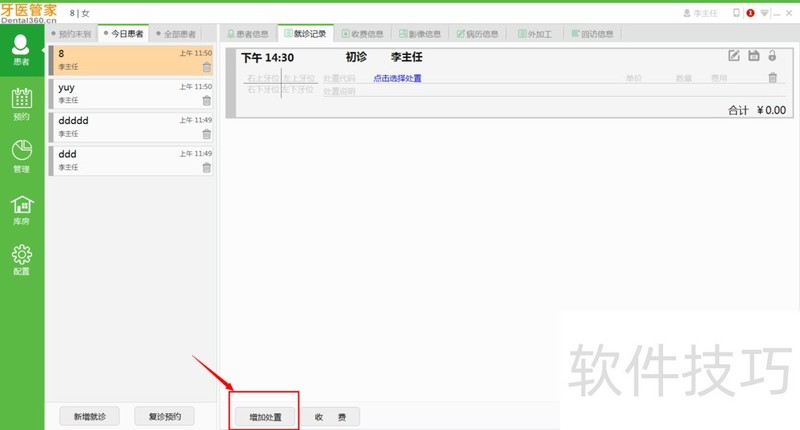
Task: Open the 外加工 tab
Action: pos(535,34)
